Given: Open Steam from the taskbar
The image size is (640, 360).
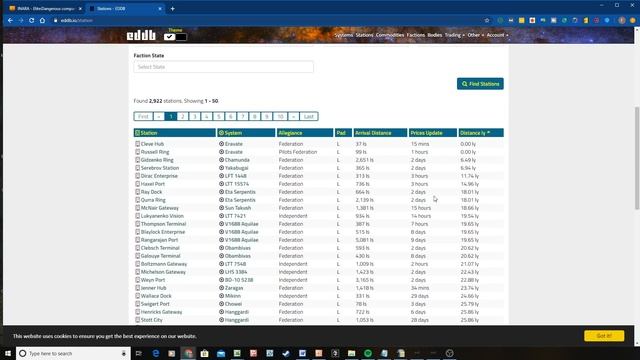Looking at the screenshot, I should [x=286, y=353].
